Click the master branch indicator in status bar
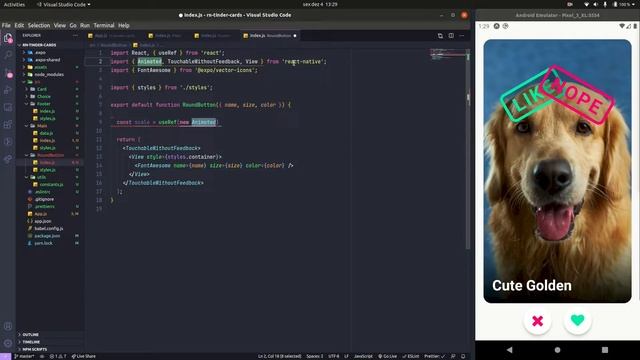The height and width of the screenshot is (360, 640). click(24, 356)
